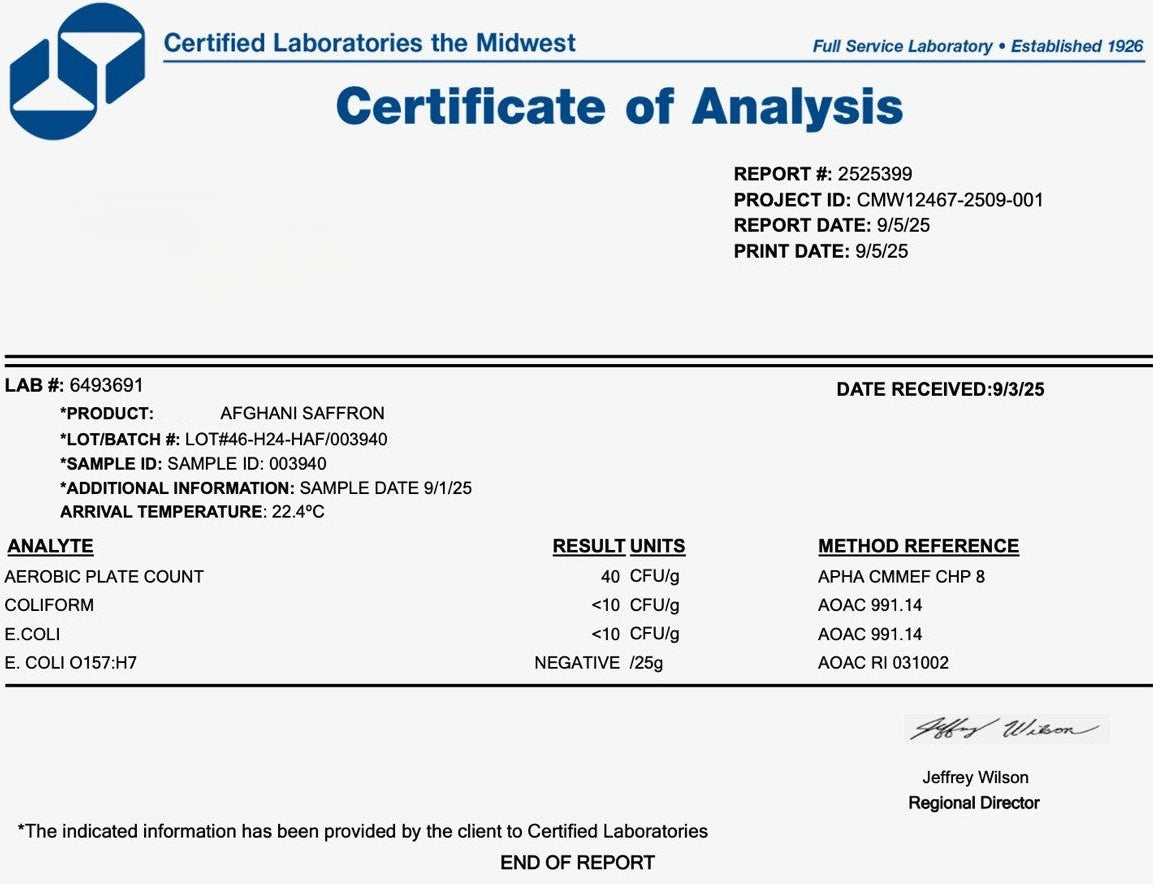Click the Regional Director title
This screenshot has height=884, width=1153.
(974, 803)
